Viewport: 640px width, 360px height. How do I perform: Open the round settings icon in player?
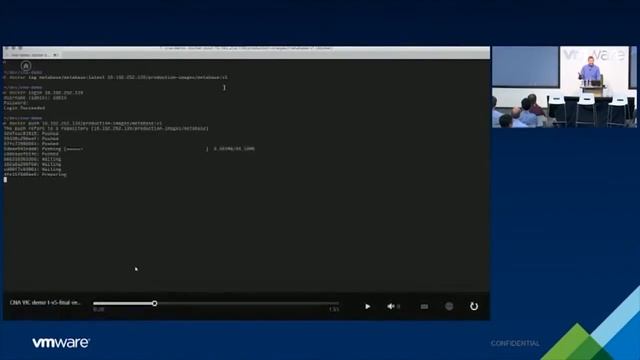click(449, 306)
